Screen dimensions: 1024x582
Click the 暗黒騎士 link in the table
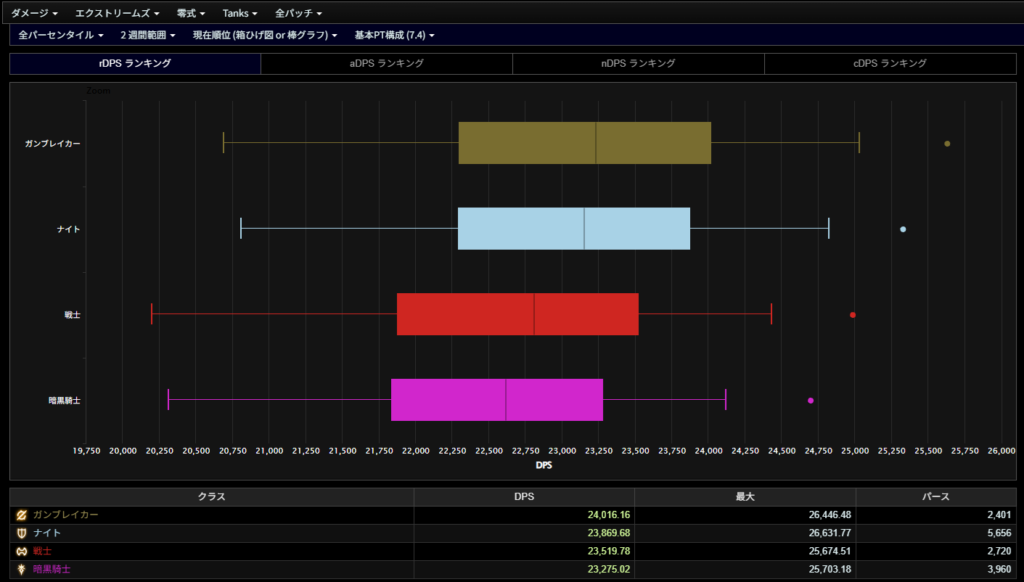[x=52, y=569]
